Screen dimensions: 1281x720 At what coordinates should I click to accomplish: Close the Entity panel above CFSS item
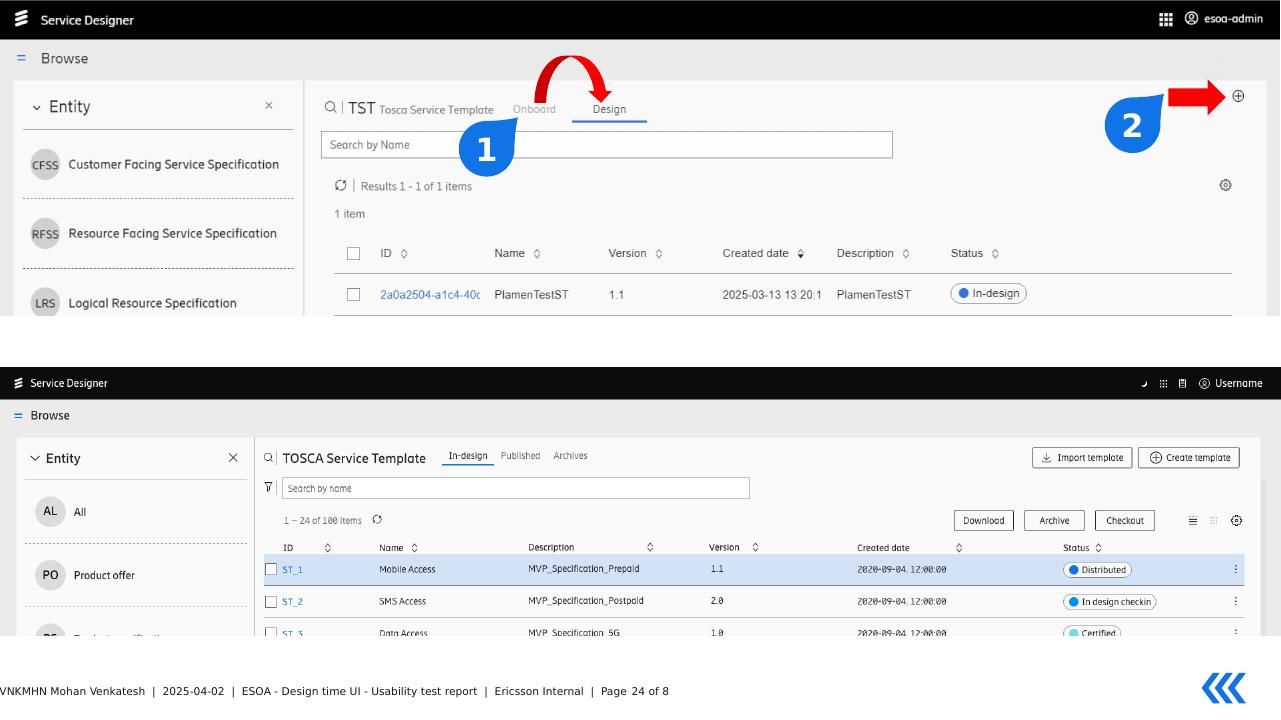coord(268,105)
